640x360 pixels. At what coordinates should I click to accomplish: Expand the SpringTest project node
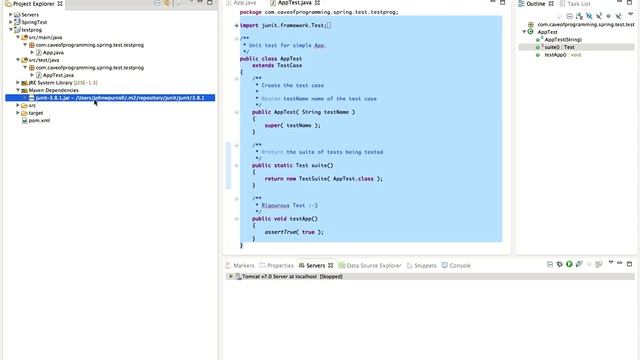(11, 22)
